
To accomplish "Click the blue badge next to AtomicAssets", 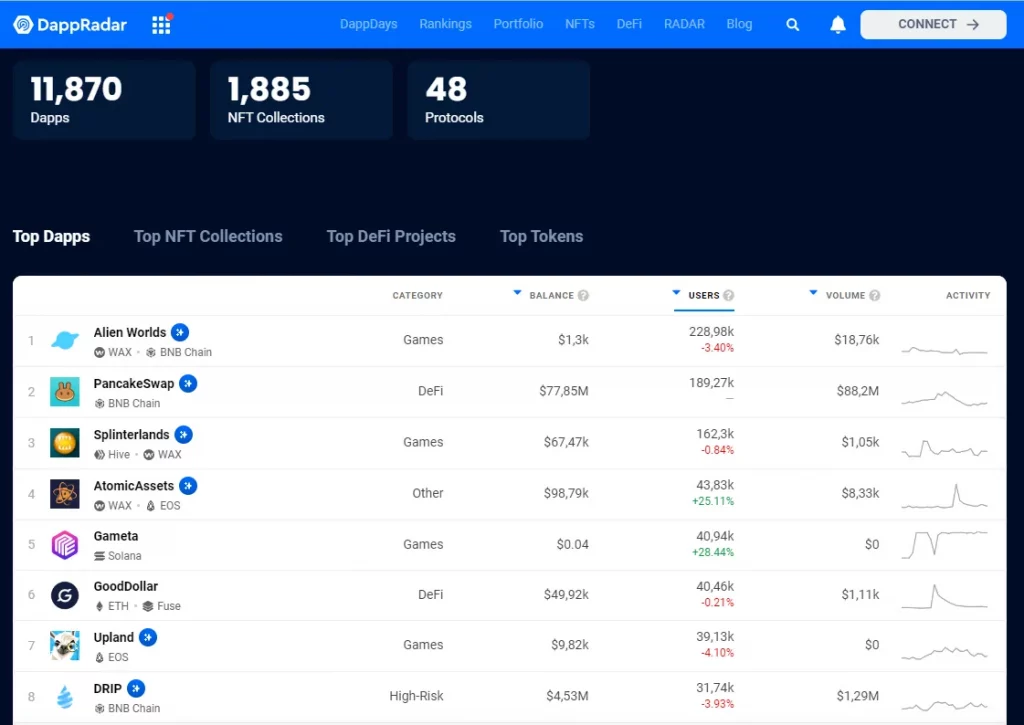I will point(188,486).
